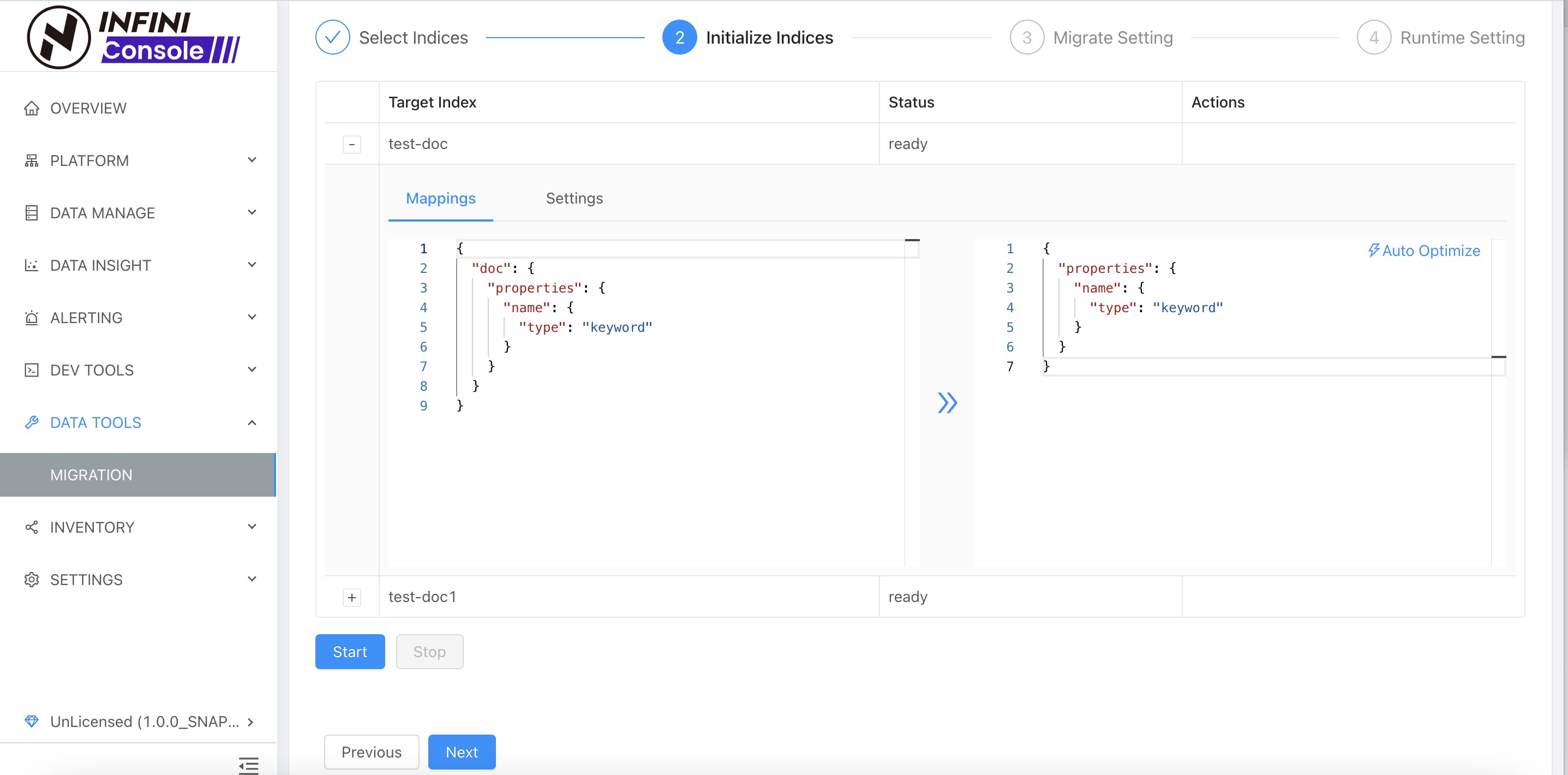Go to Next step

point(462,752)
